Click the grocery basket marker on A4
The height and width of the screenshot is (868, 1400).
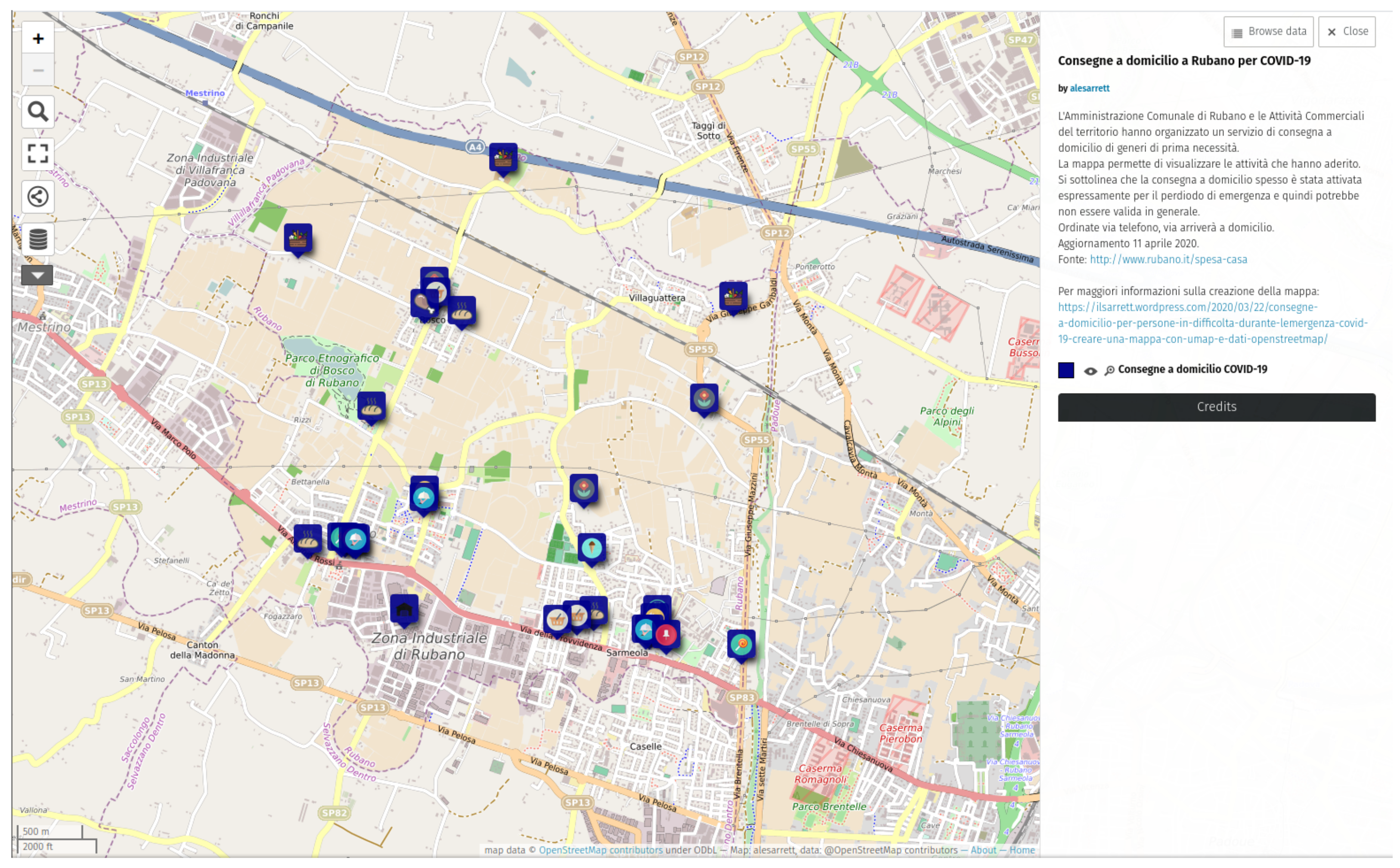click(x=503, y=157)
